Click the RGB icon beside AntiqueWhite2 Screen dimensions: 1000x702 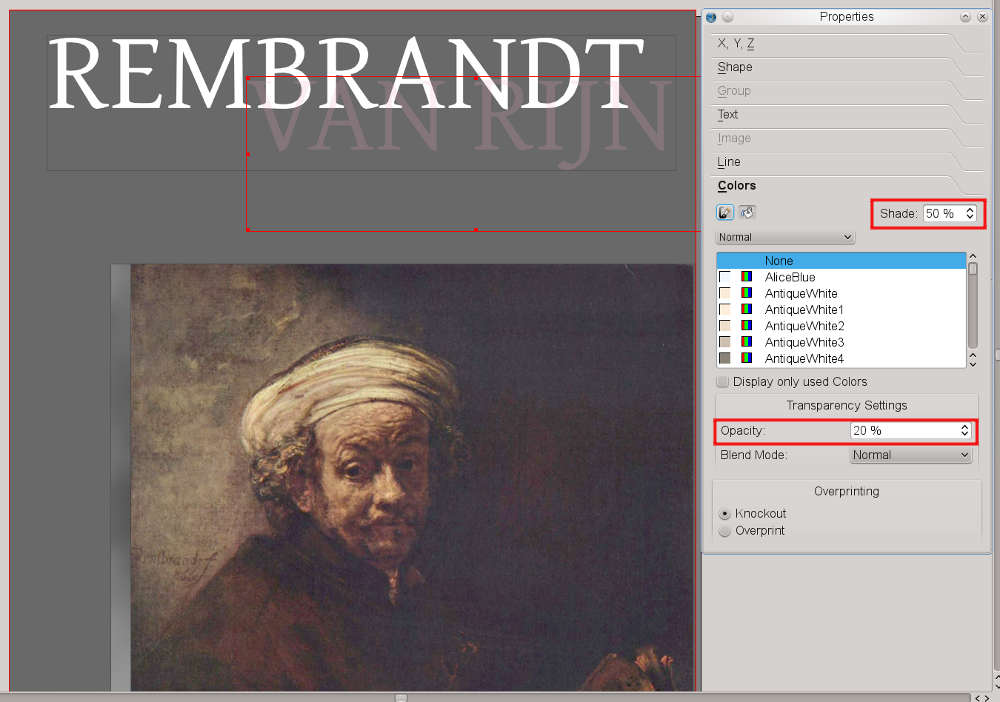(746, 326)
